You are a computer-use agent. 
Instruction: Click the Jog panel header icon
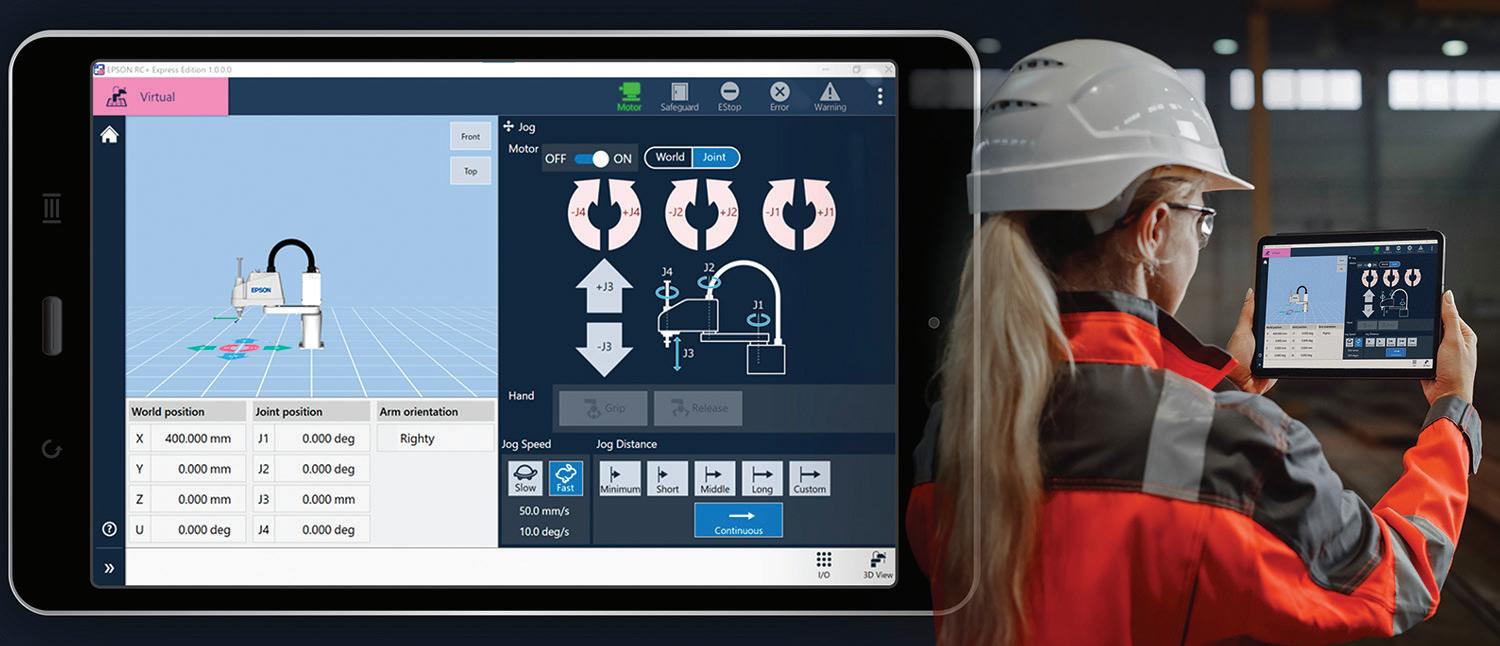point(509,127)
